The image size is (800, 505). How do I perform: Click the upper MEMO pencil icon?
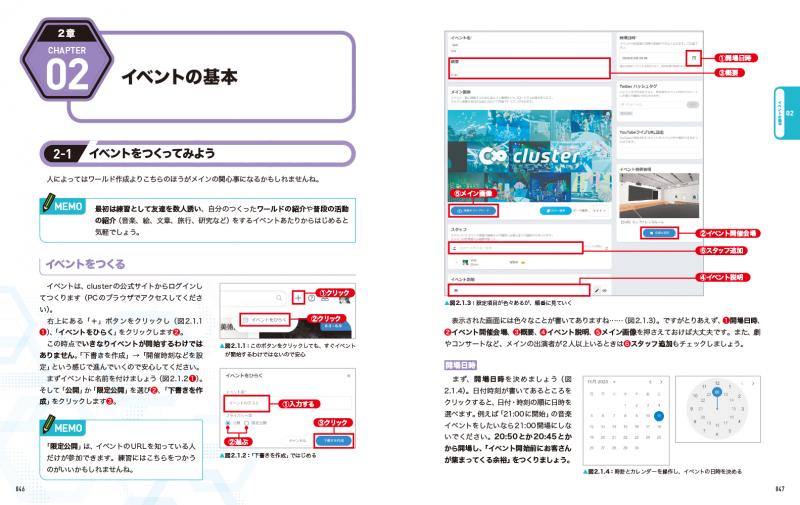(48, 202)
